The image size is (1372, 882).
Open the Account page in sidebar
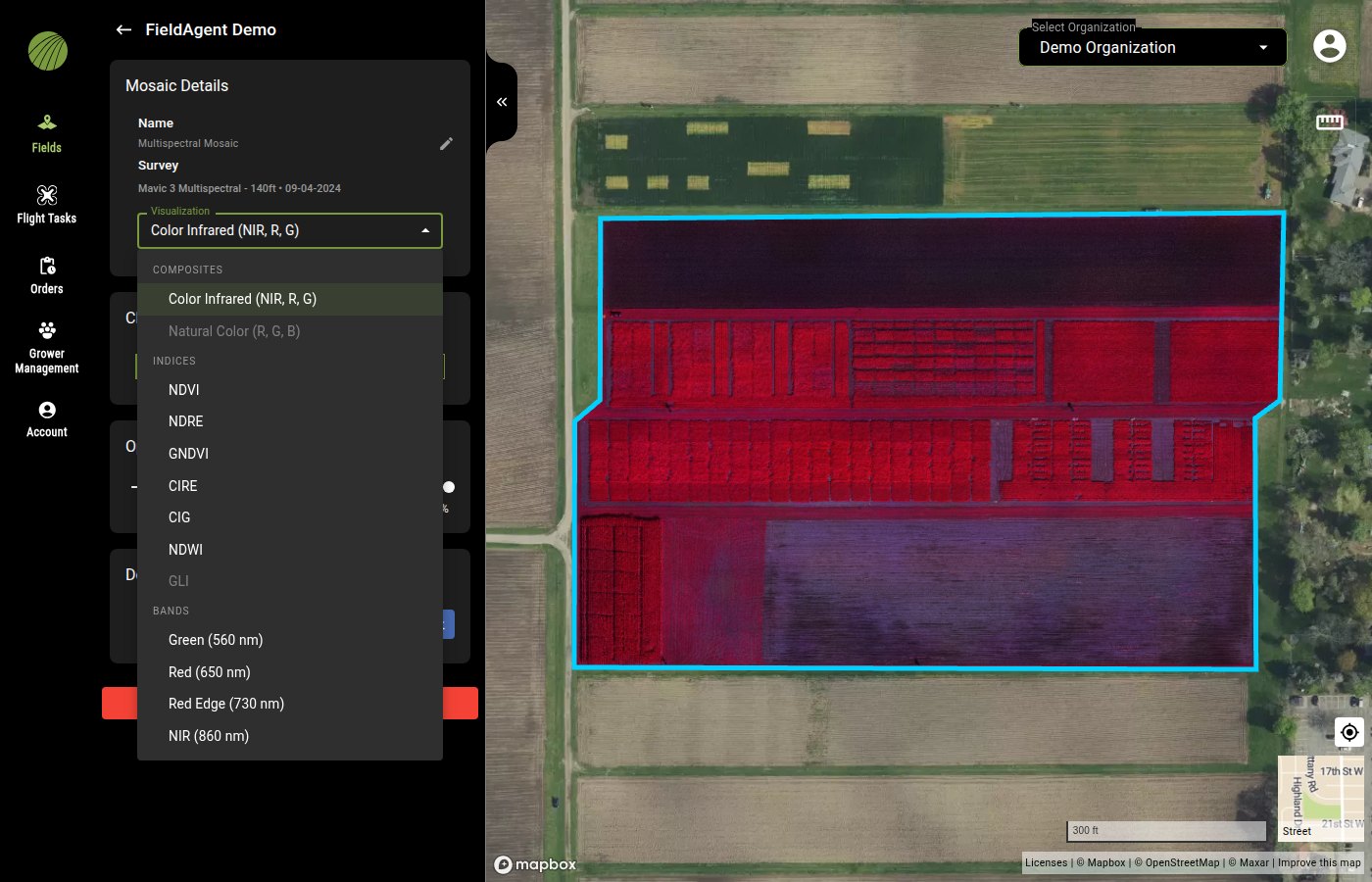[47, 419]
